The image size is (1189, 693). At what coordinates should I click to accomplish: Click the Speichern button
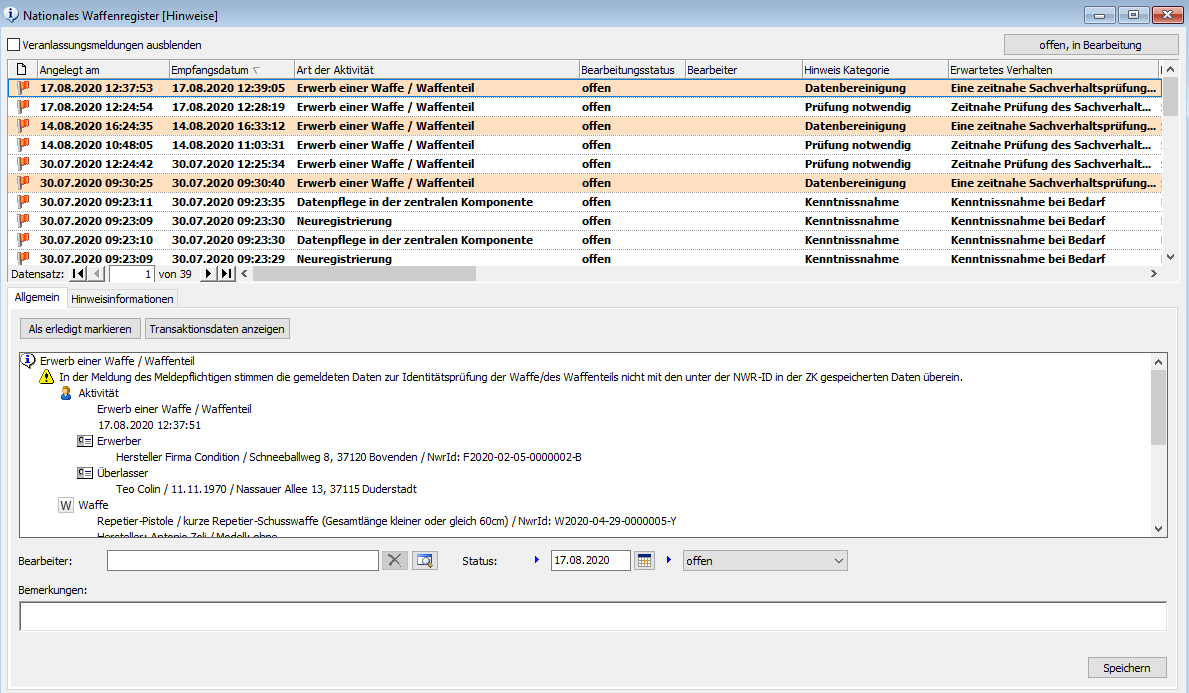pos(1127,668)
